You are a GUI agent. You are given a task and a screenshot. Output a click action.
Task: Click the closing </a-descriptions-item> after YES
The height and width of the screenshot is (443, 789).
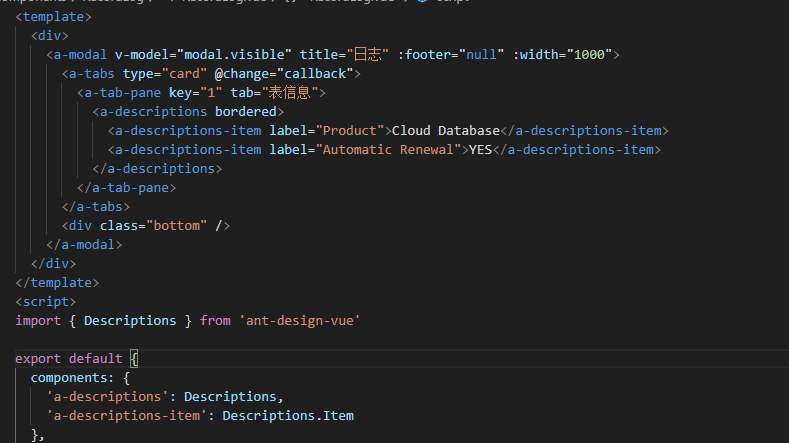click(577, 150)
